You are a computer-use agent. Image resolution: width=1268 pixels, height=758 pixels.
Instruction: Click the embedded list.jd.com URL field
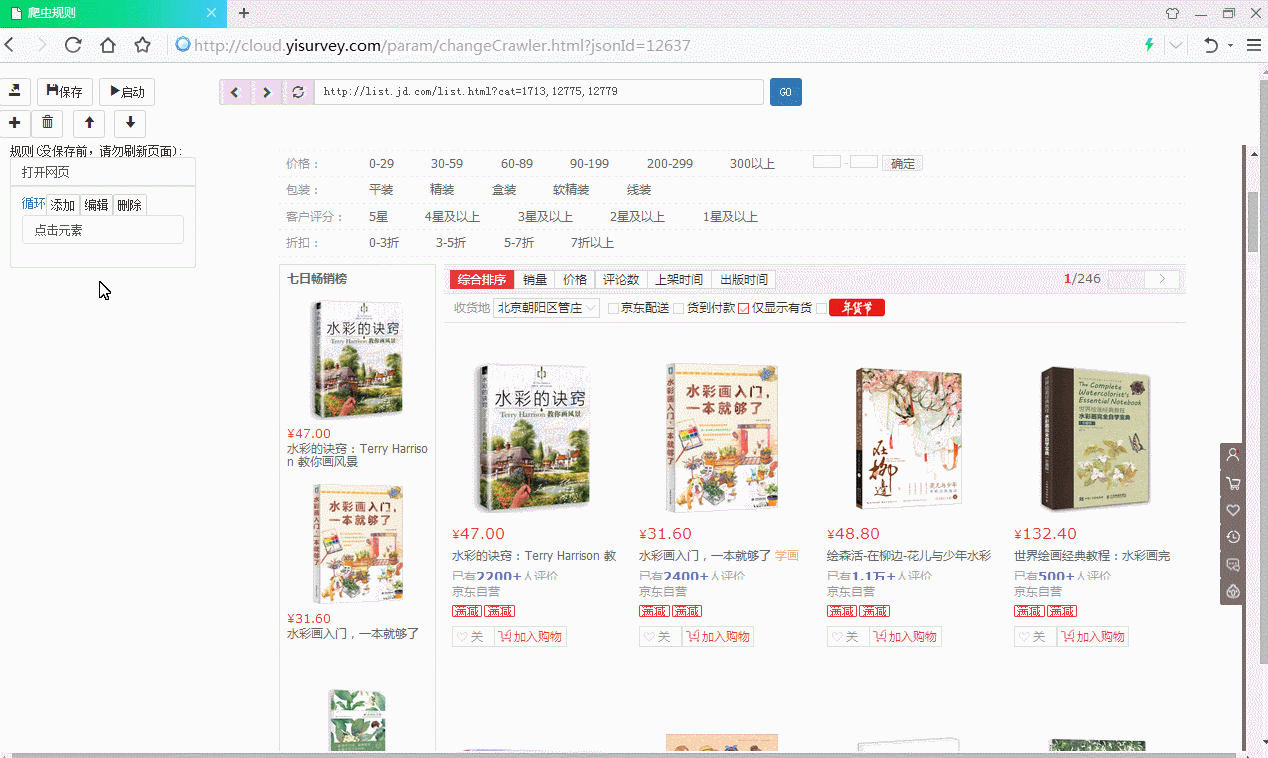tap(539, 92)
